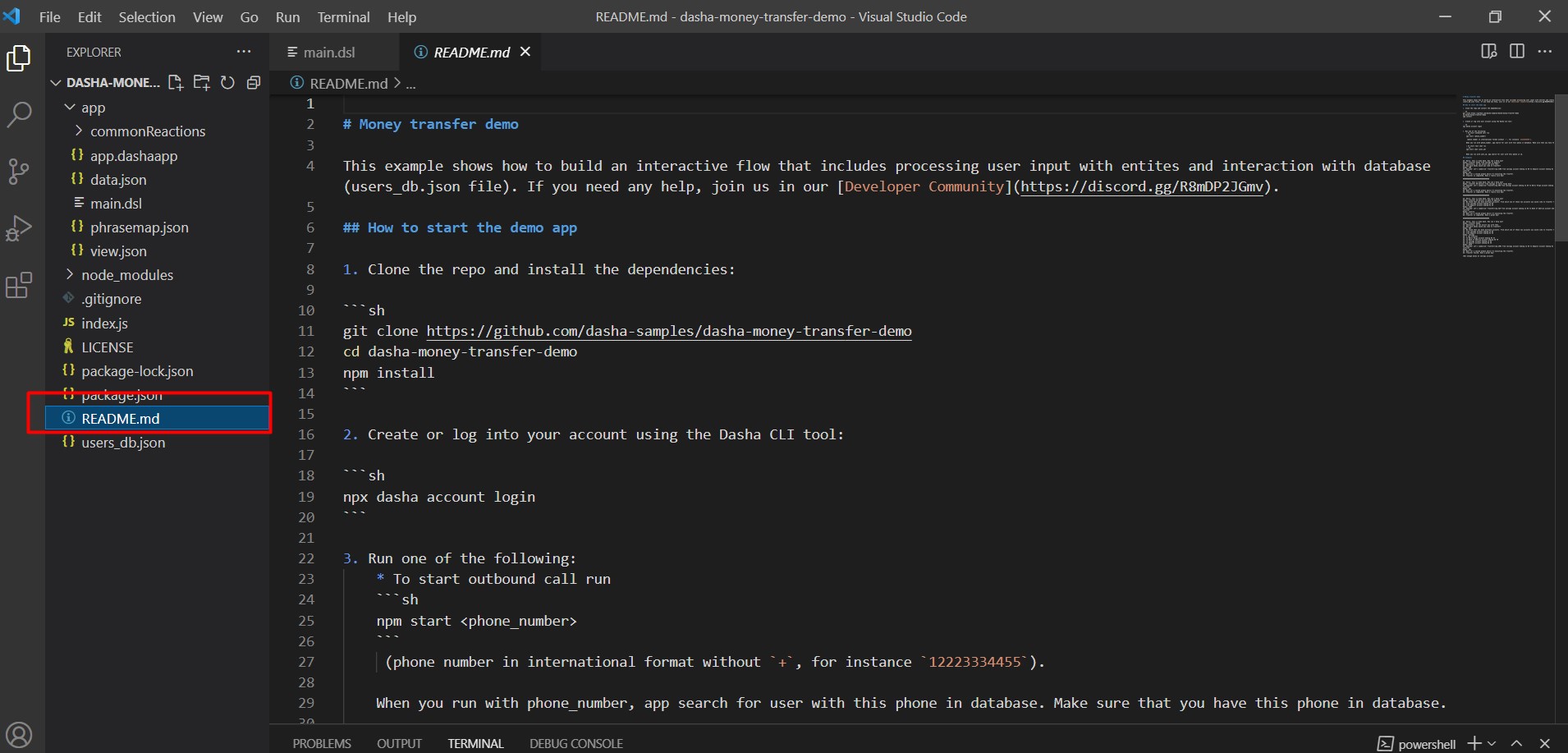This screenshot has width=1568, height=753.
Task: Open the Selection menu
Action: coord(147,16)
